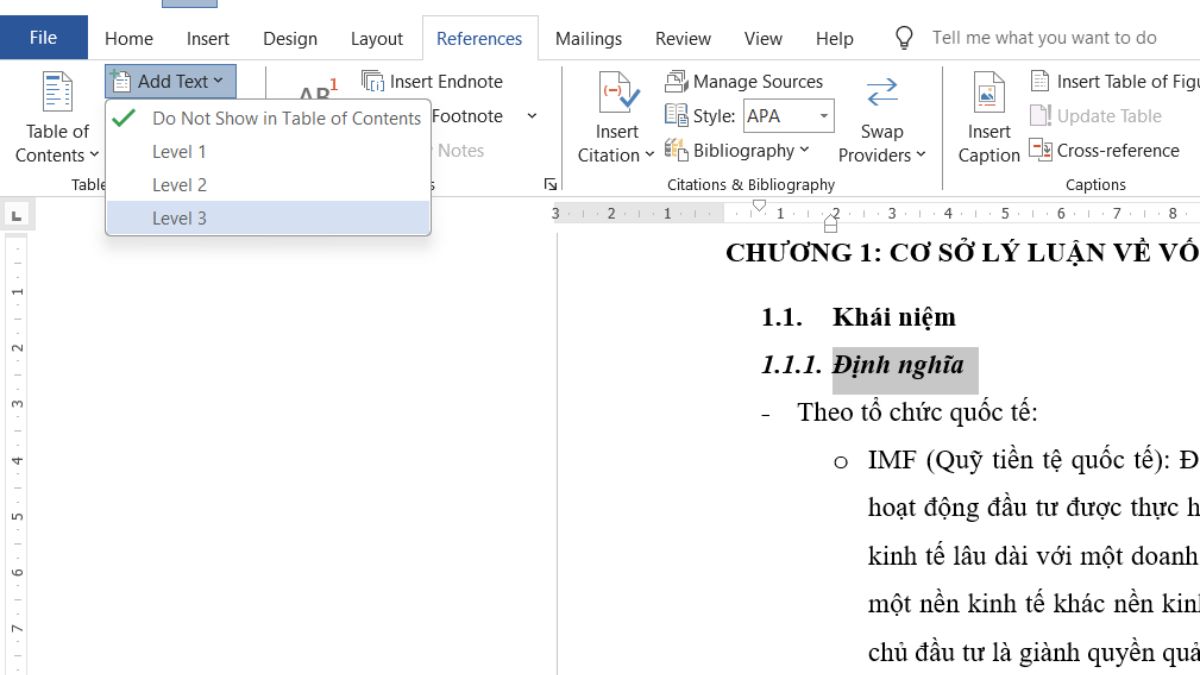
Task: Click the Insert Caption icon
Action: (989, 93)
